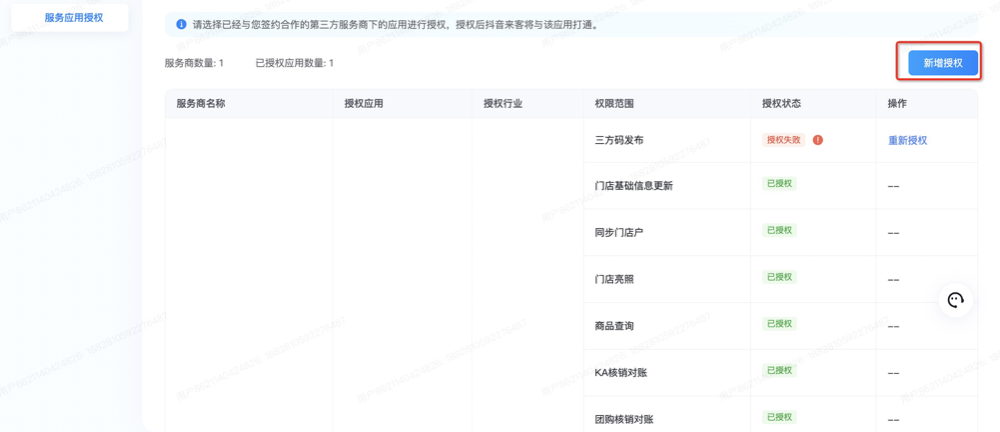Click 已授权 tag in 门店亮照 row
This screenshot has width=1000, height=432.
(779, 277)
